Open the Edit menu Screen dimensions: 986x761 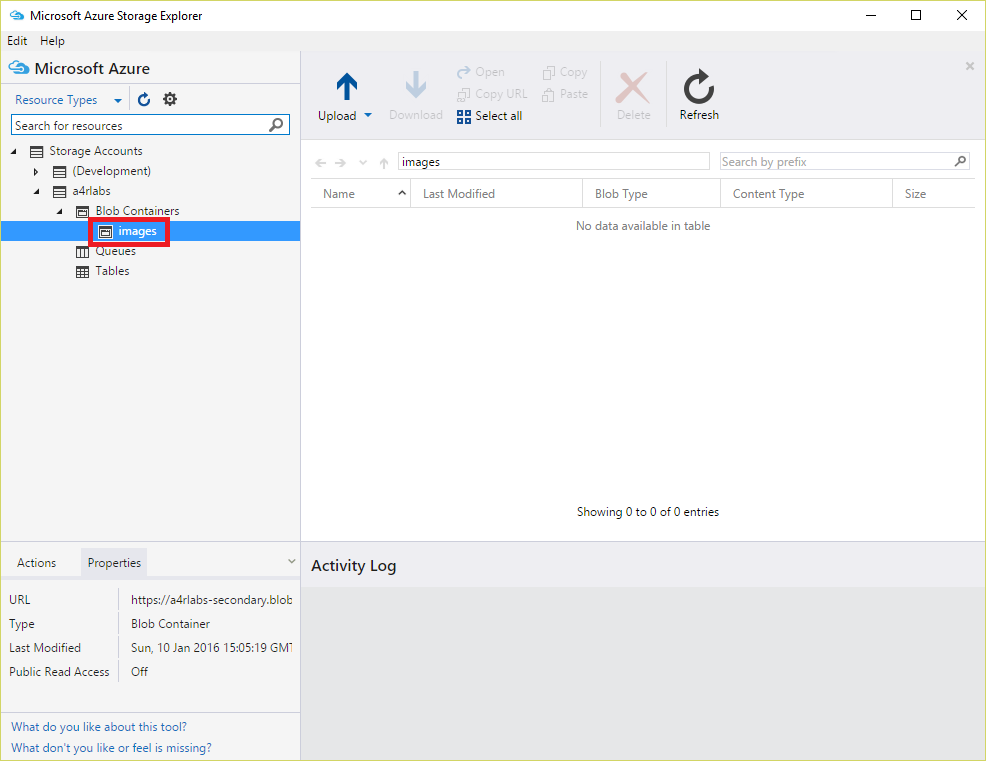coord(17,41)
